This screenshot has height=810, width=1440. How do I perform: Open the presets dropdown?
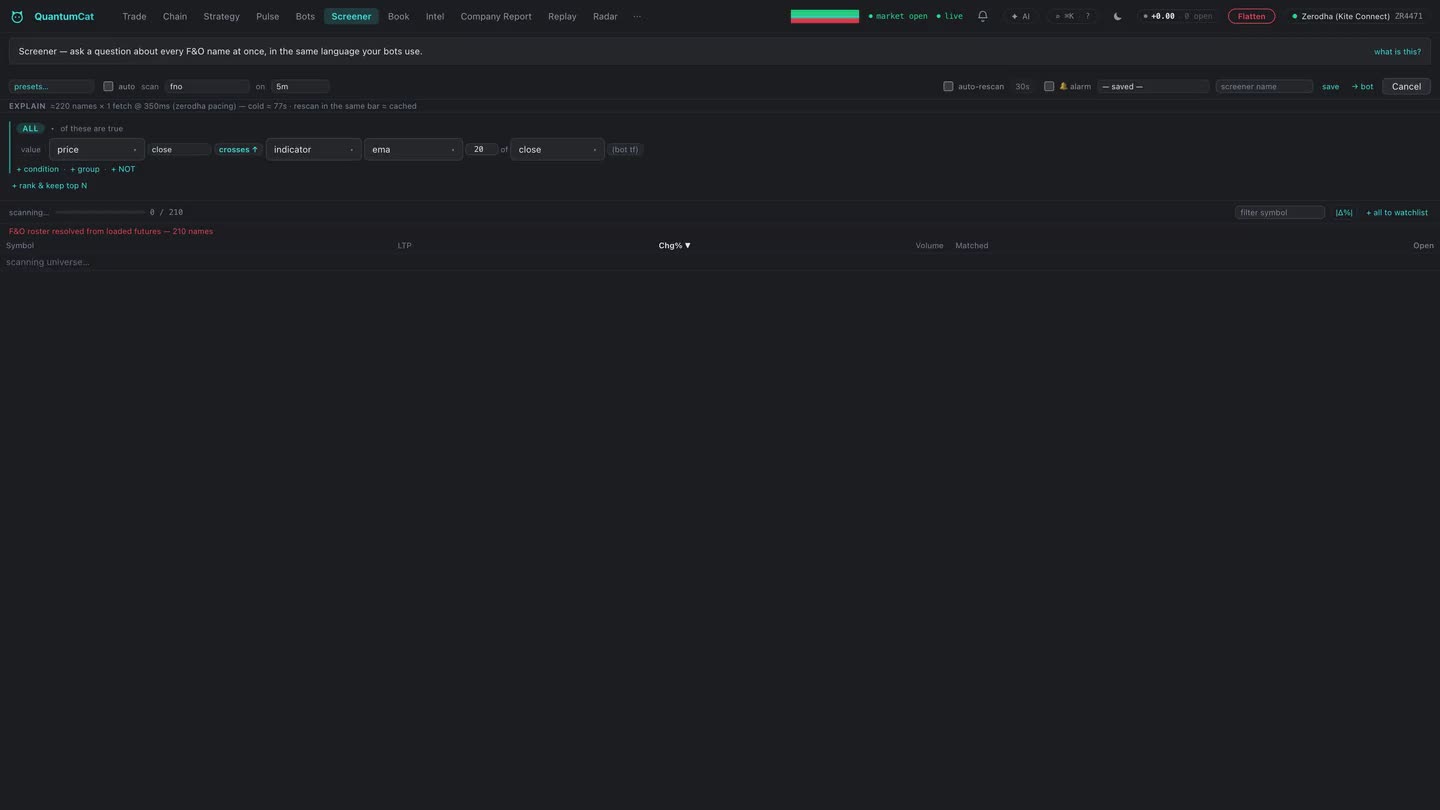51,86
